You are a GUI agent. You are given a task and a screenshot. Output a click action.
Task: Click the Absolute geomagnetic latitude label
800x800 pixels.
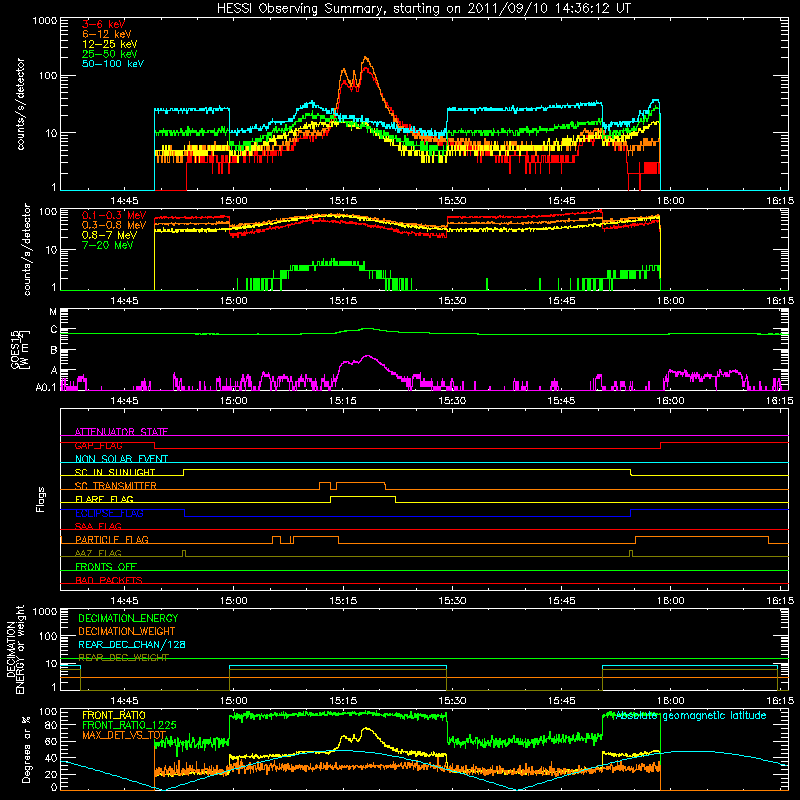point(691,715)
